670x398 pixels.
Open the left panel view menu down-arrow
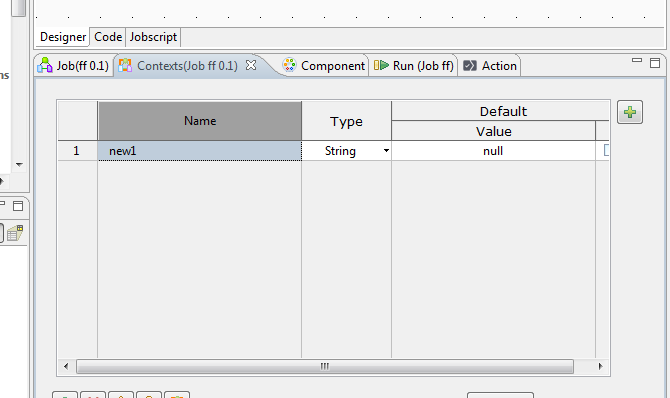coord(19,164)
